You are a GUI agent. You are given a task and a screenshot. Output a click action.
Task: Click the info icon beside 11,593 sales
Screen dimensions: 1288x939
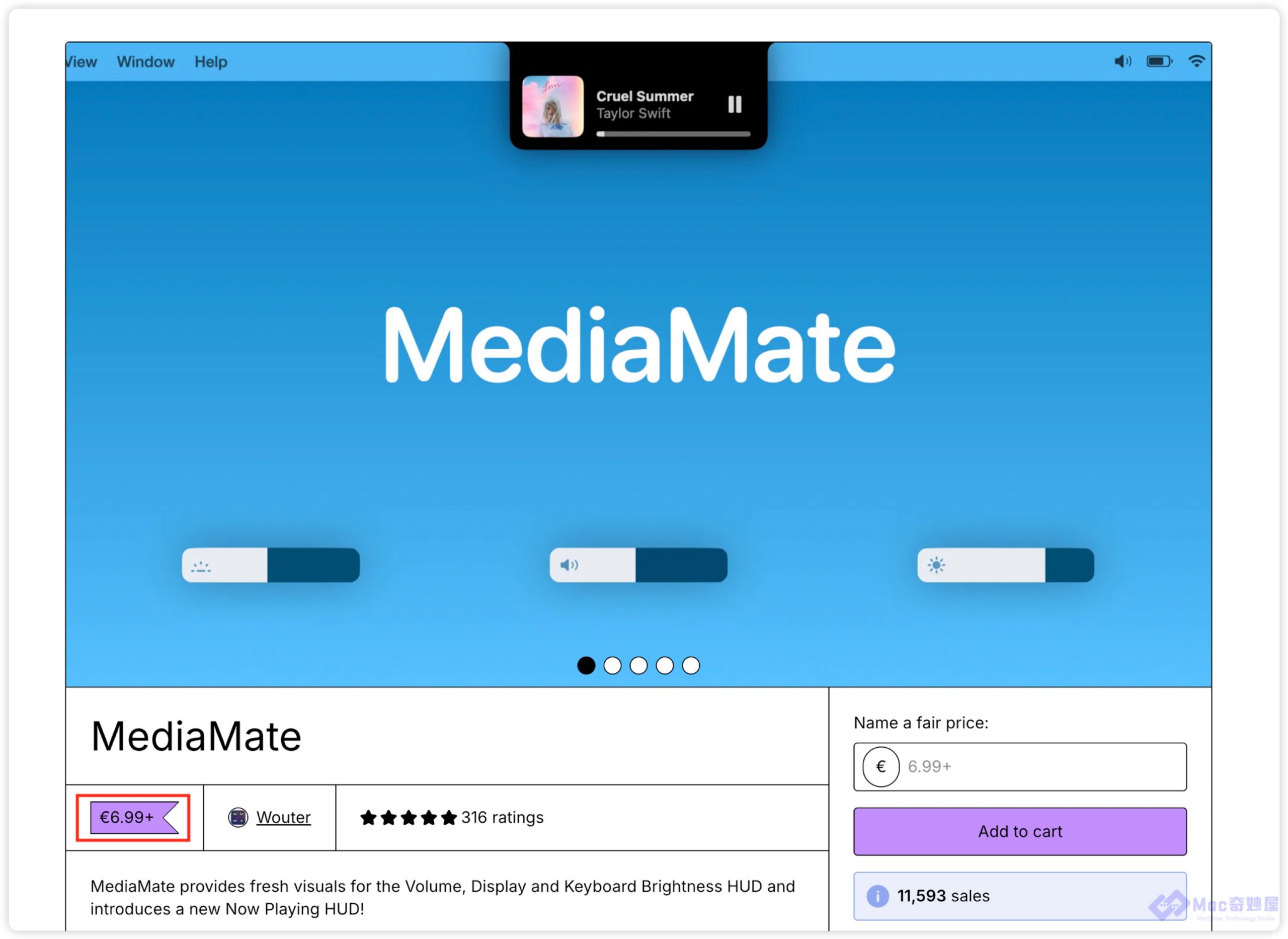(x=877, y=896)
